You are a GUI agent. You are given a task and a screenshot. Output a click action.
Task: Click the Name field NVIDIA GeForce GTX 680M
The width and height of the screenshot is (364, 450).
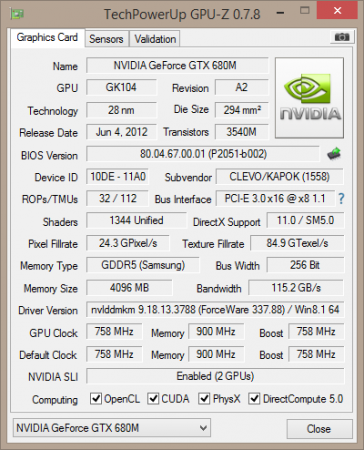[x=177, y=65]
